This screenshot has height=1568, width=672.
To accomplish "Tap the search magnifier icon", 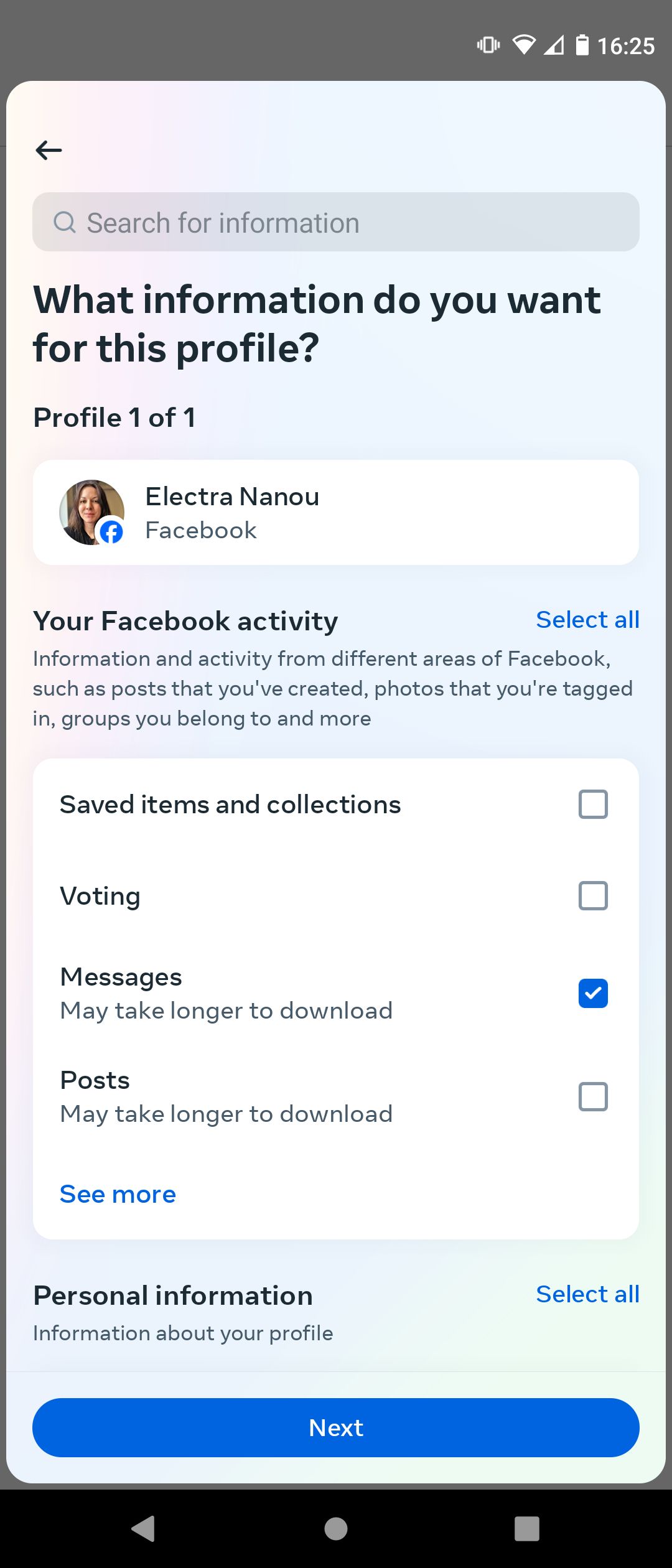I will coord(64,222).
